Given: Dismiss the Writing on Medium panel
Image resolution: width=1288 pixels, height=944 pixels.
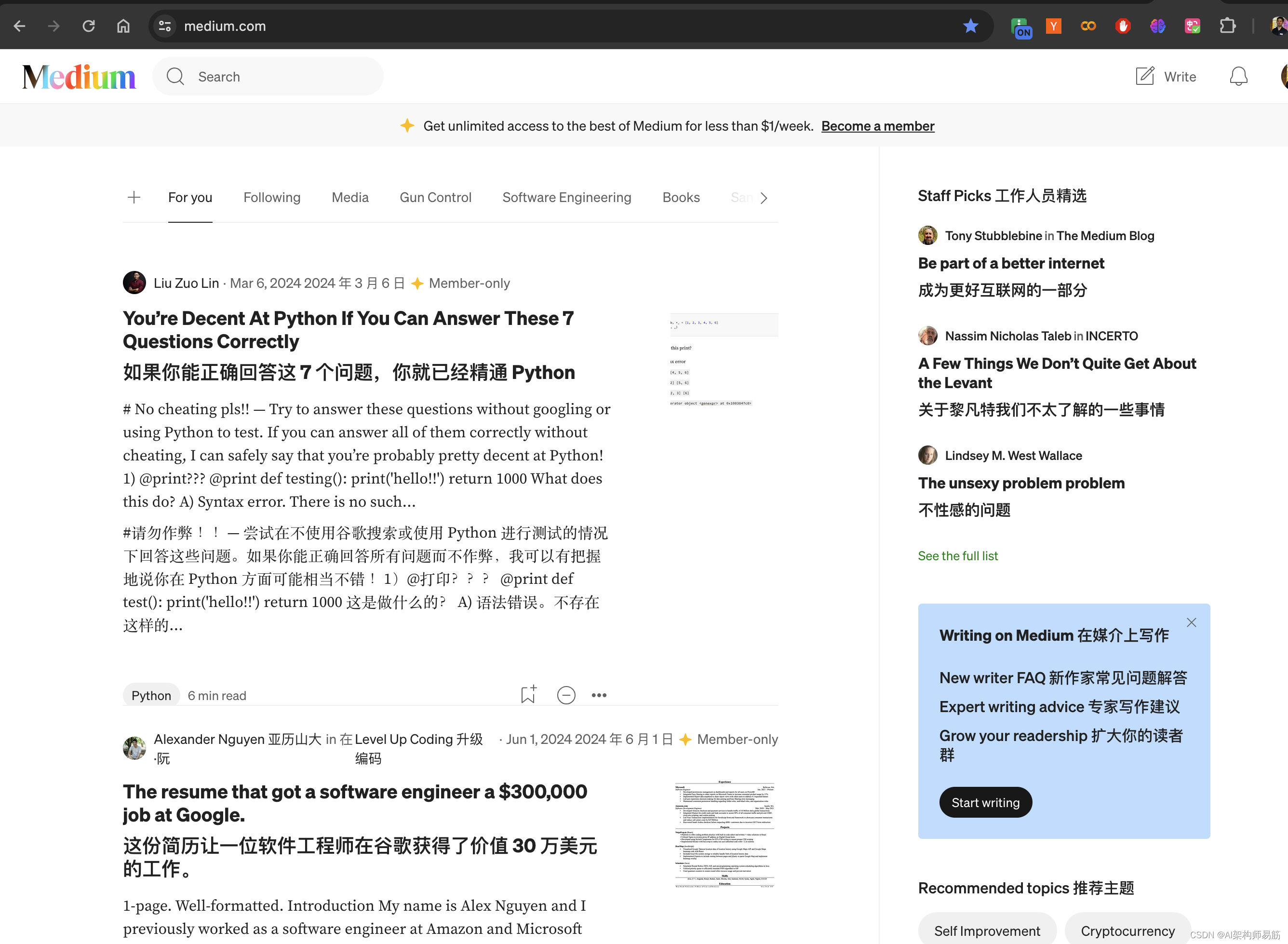Looking at the screenshot, I should point(1191,622).
